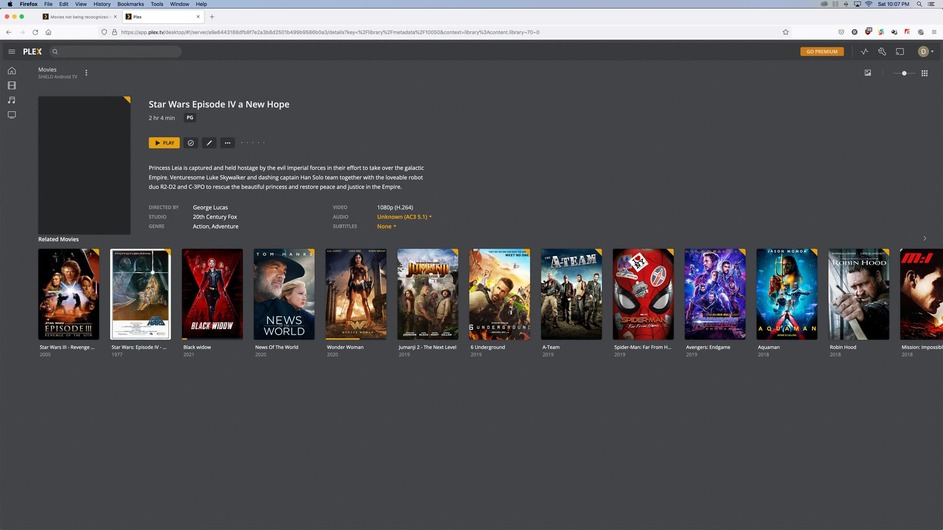Open the Wi-Fi status menu
Image resolution: width=943 pixels, height=530 pixels.
point(868,4)
